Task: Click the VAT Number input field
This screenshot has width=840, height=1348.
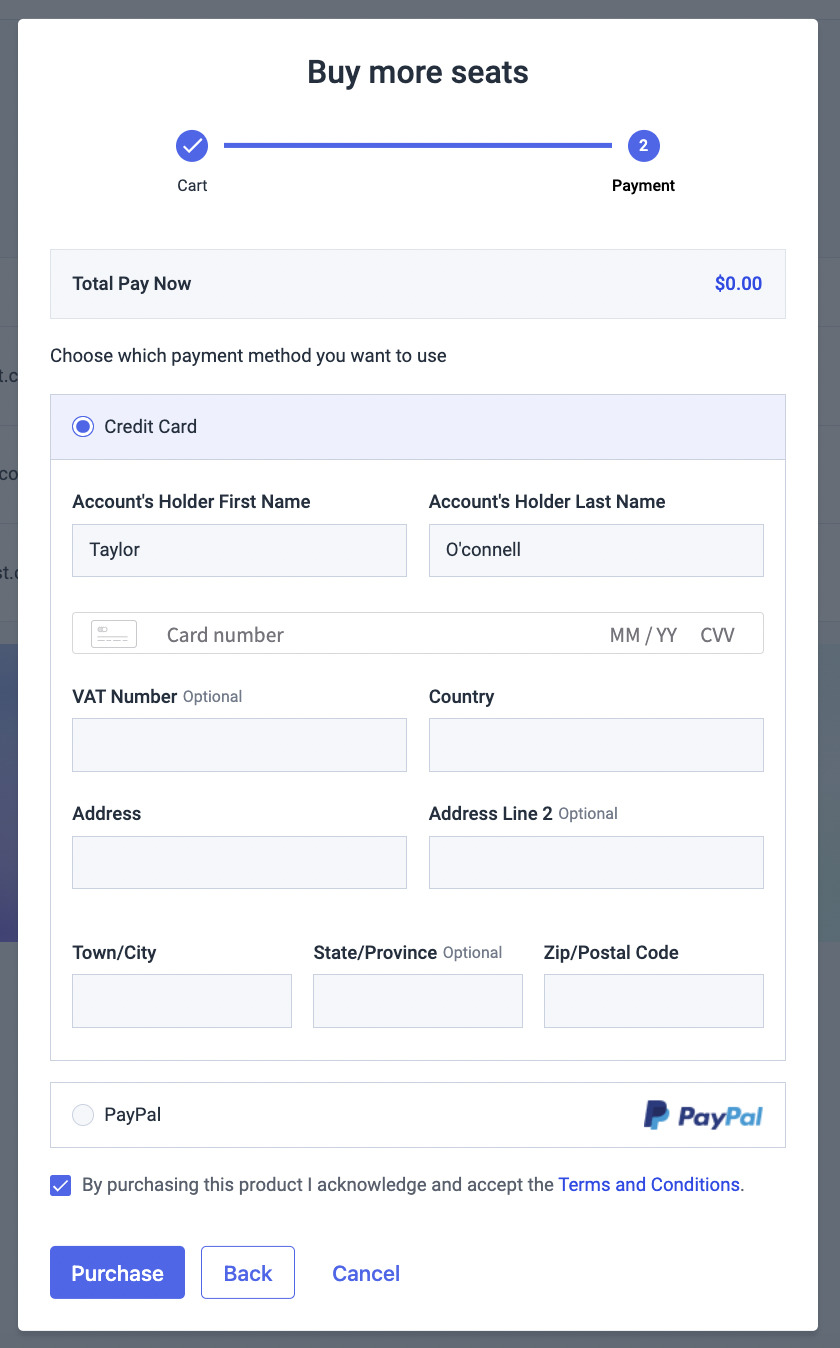Action: tap(240, 745)
